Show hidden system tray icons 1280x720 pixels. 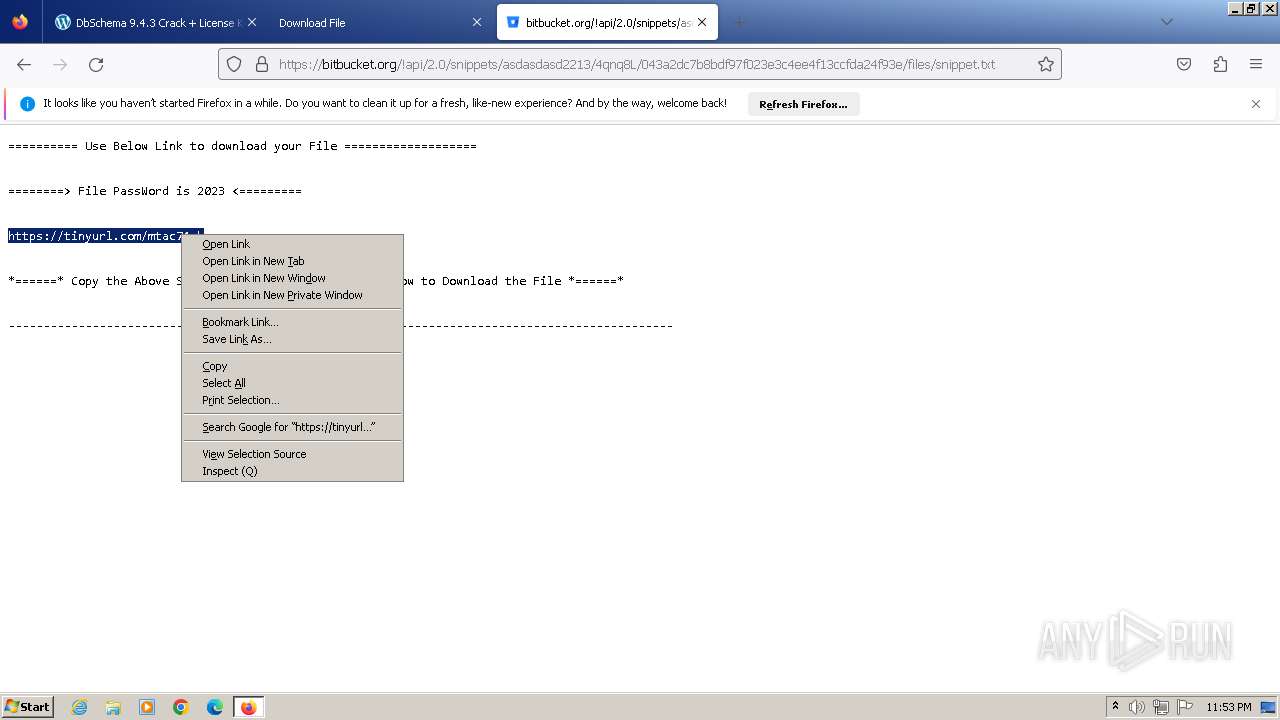pyautogui.click(x=1115, y=706)
